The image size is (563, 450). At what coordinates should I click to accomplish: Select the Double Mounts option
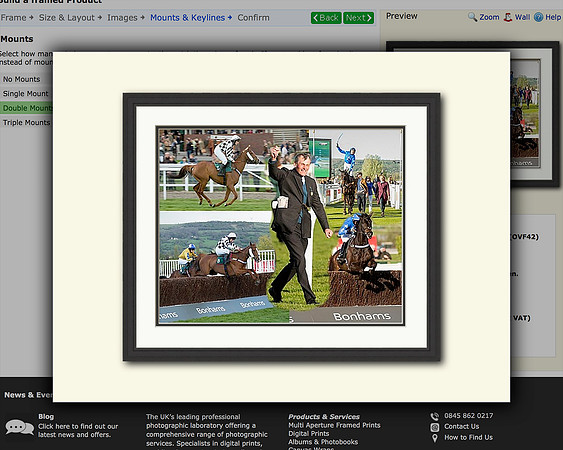coord(26,108)
